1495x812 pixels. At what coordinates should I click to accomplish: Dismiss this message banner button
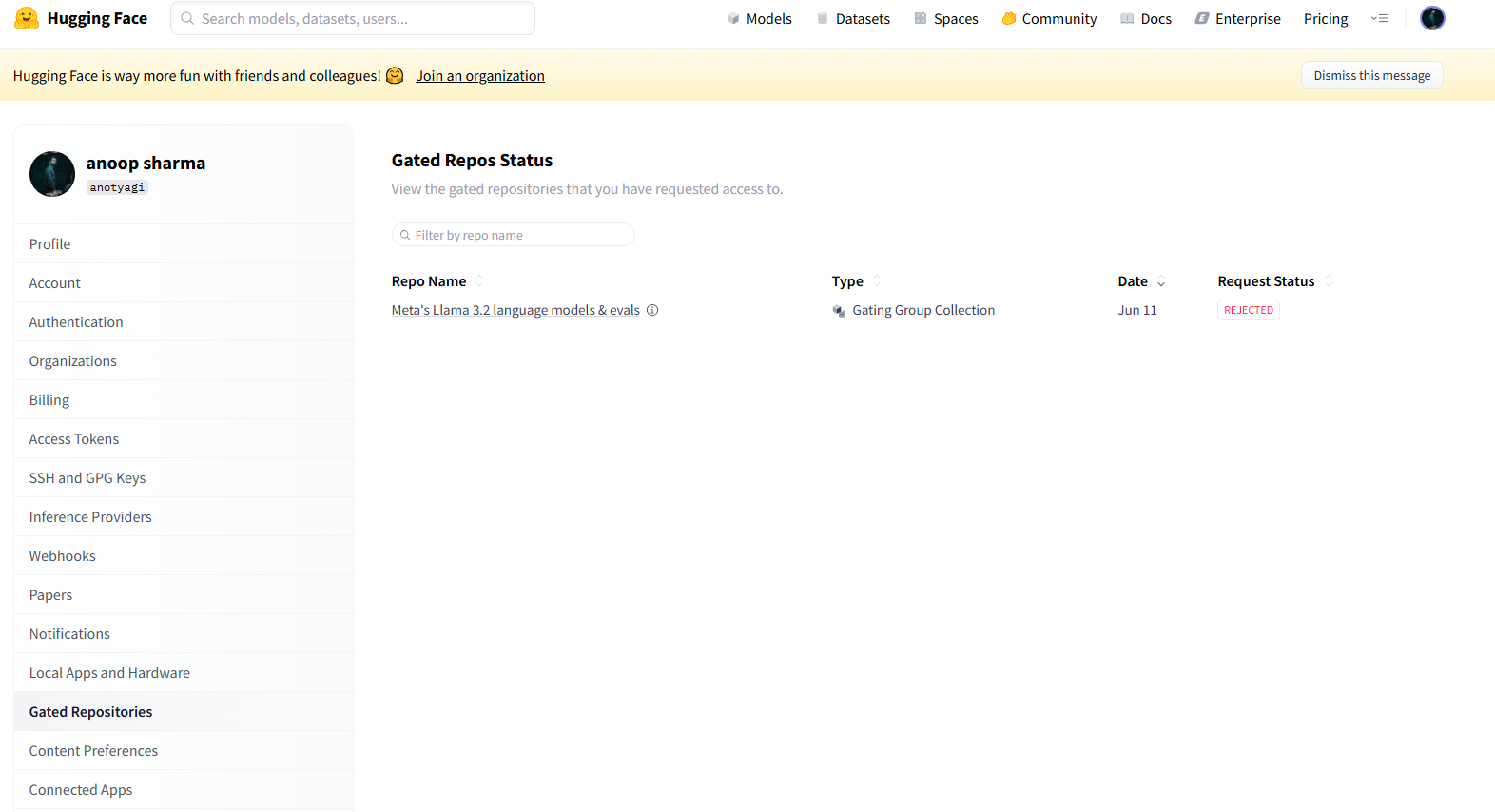point(1371,75)
